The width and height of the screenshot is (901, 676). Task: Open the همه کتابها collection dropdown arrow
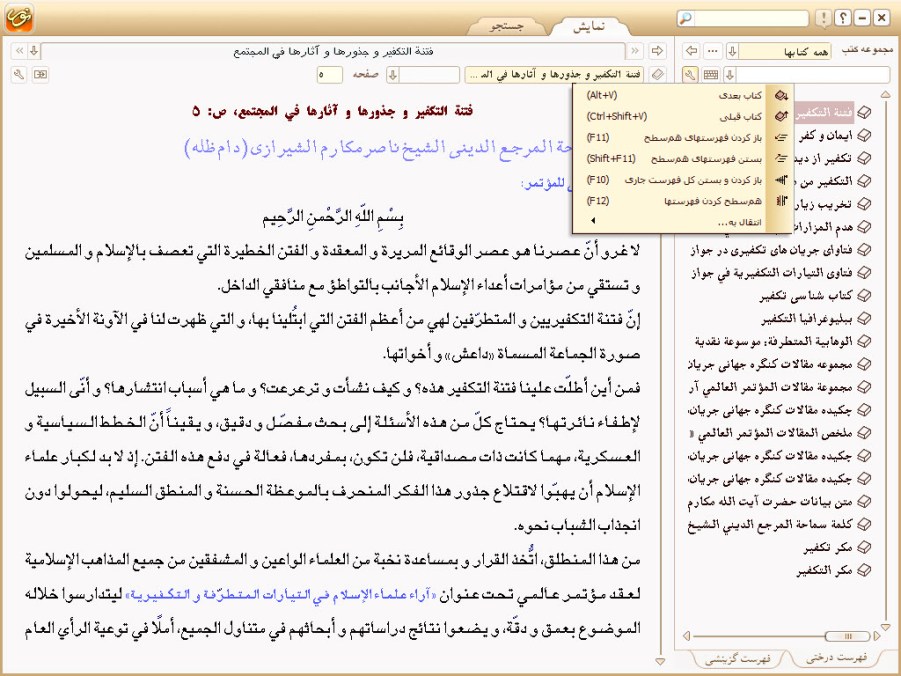click(x=732, y=51)
